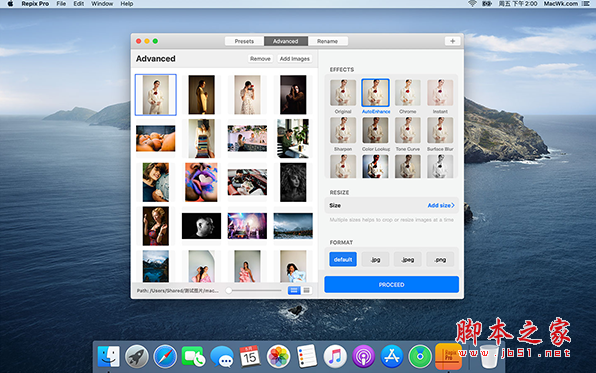Open Music app in dock
This screenshot has width=596, height=373.
335,357
